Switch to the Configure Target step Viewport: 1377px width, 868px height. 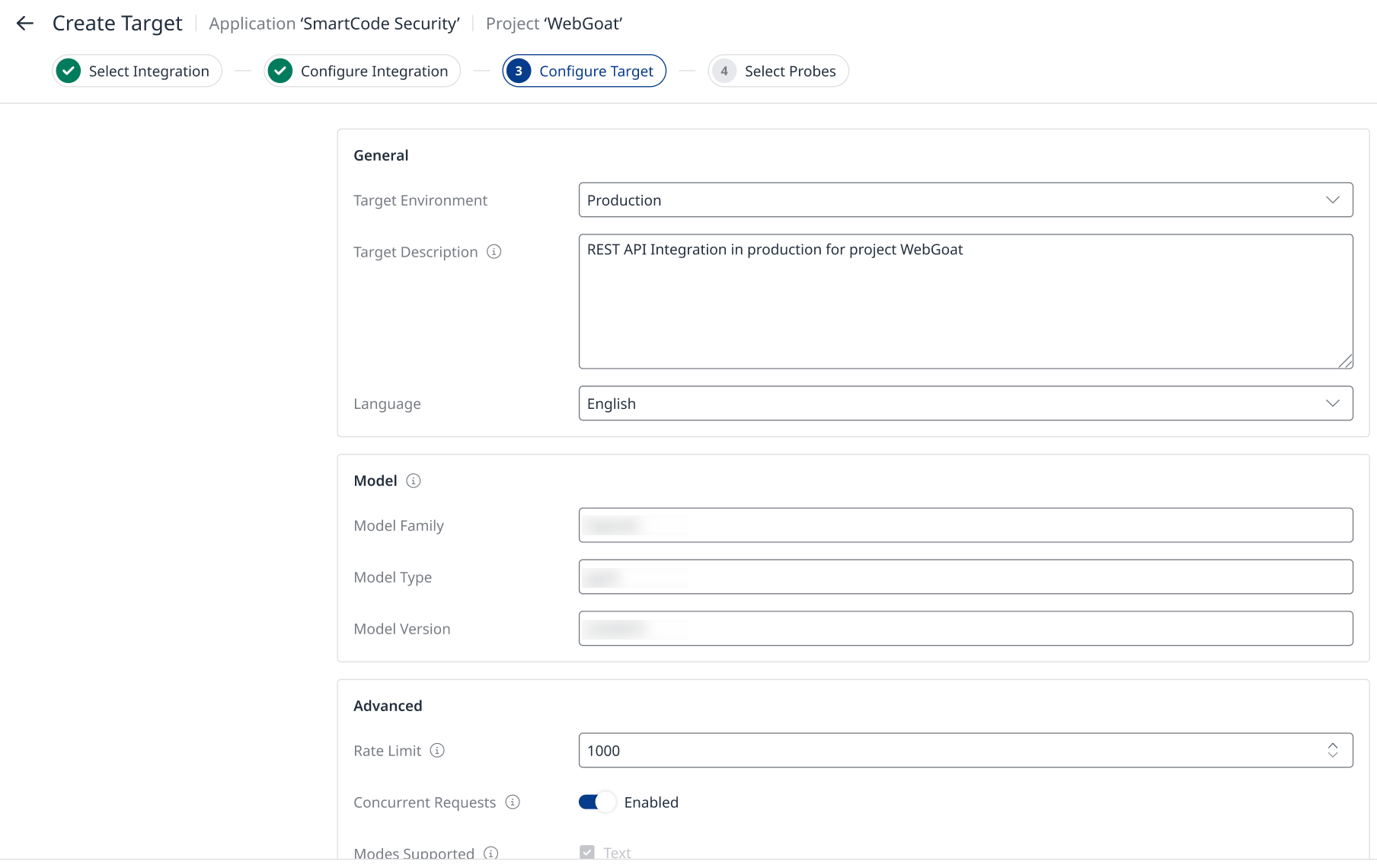(x=584, y=71)
